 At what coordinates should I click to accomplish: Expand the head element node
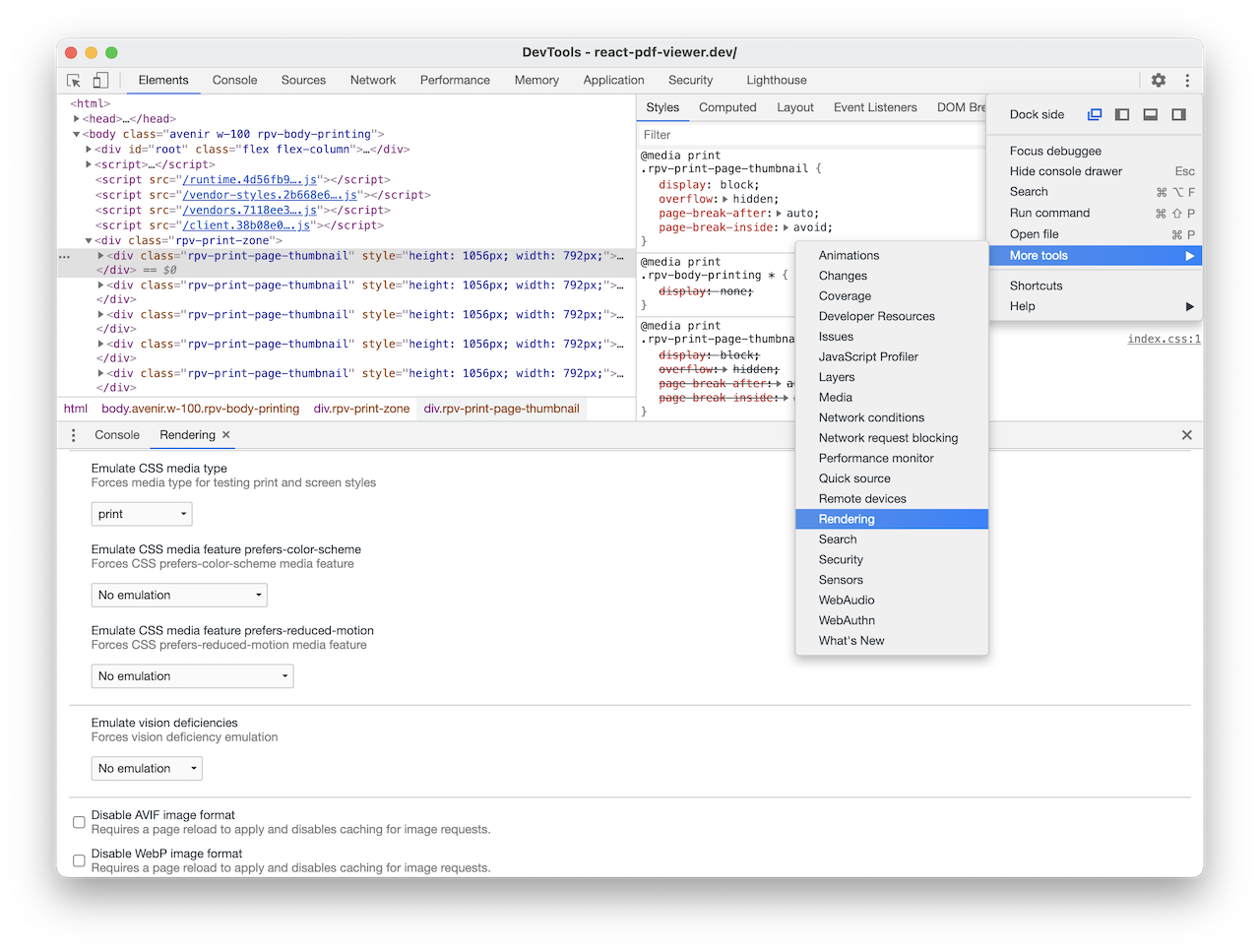coord(77,119)
